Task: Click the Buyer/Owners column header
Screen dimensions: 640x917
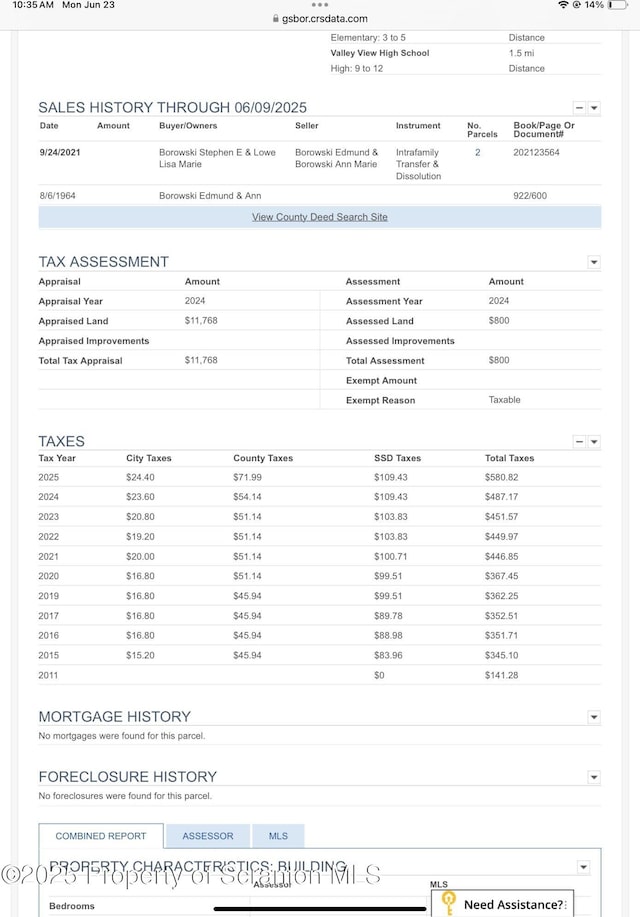Action: [188, 126]
